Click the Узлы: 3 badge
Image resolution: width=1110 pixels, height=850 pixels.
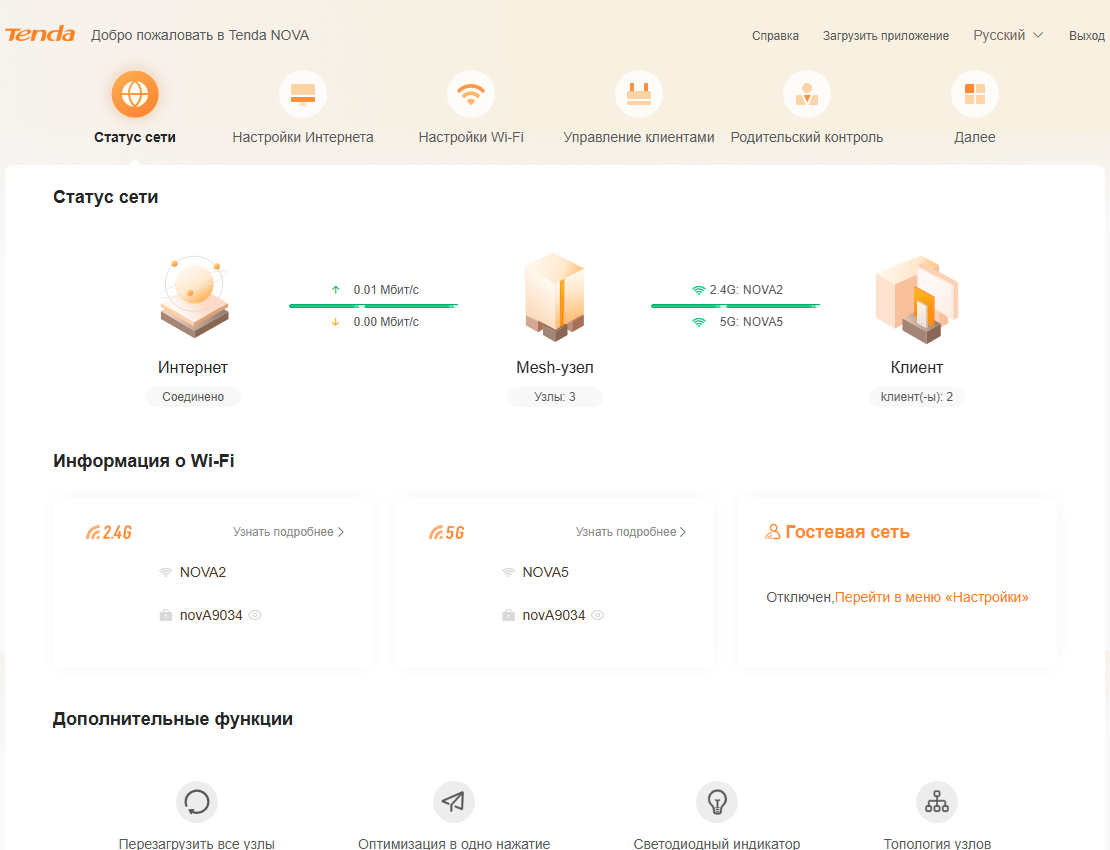[x=555, y=397]
